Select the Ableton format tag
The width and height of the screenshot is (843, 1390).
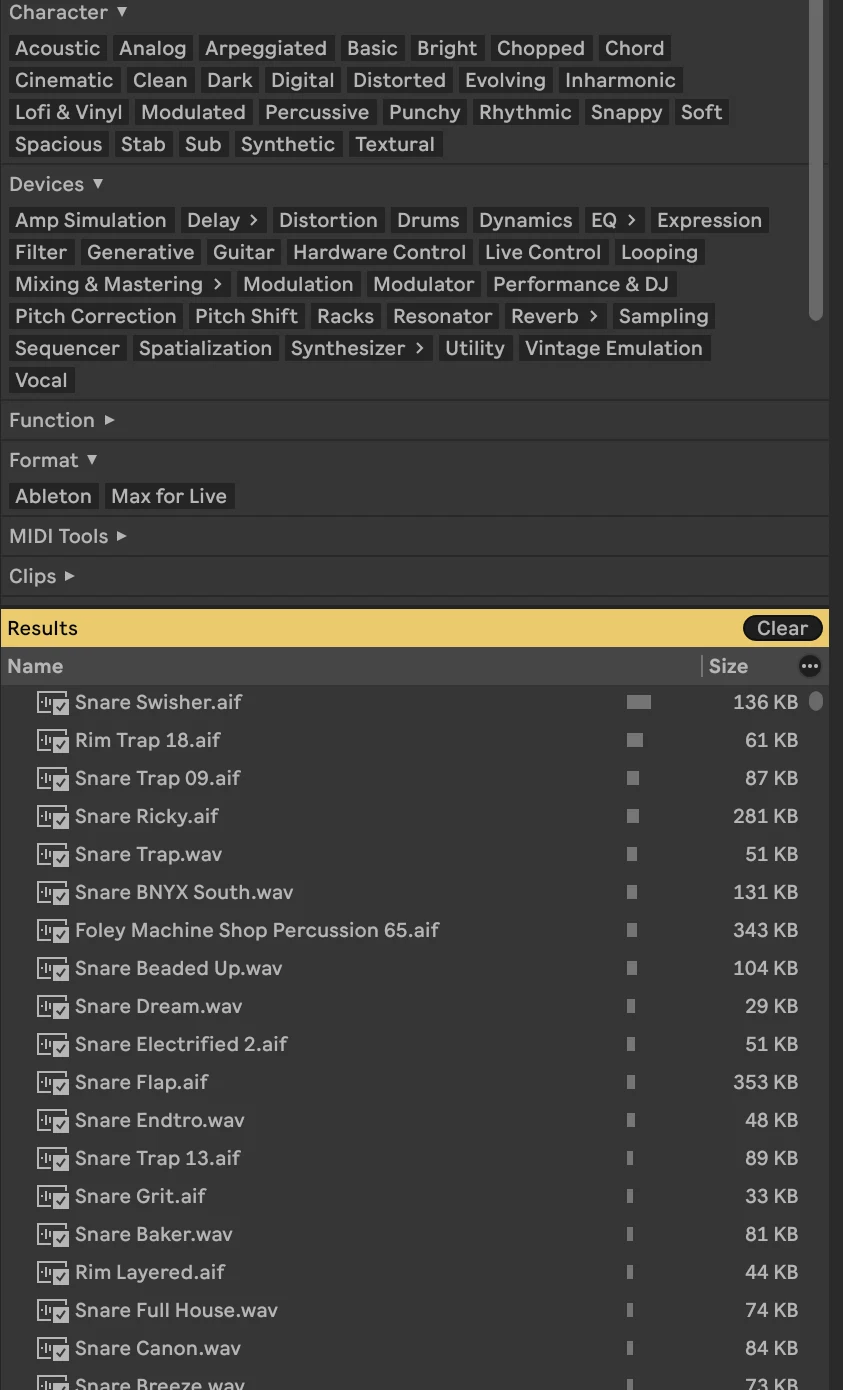[53, 496]
